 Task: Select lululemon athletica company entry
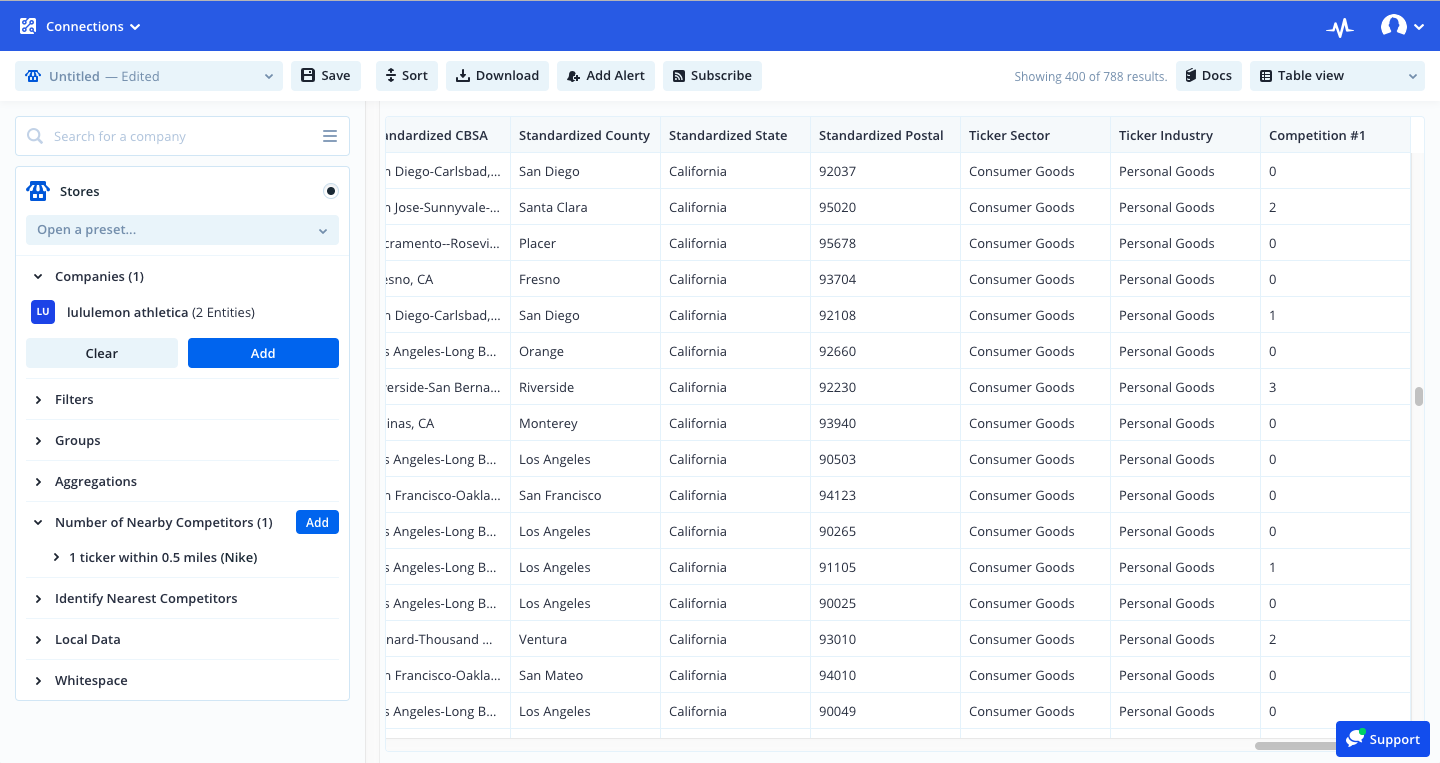[161, 312]
